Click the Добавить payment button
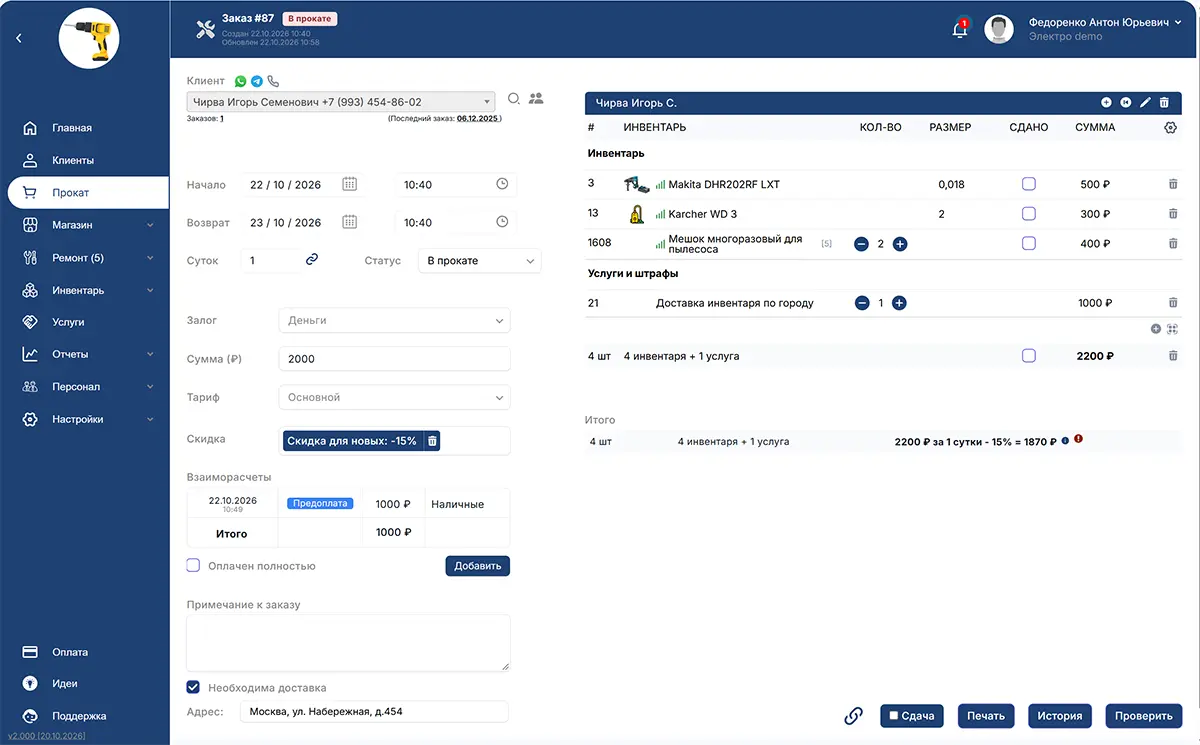The height and width of the screenshot is (745, 1200). coord(477,566)
